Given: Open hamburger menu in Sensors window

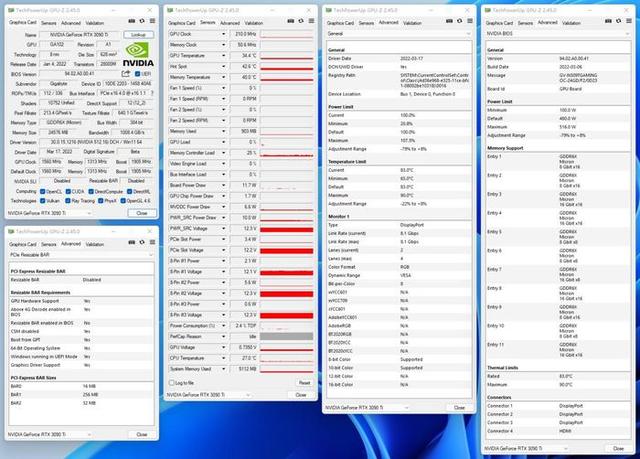Looking at the screenshot, I should (x=311, y=21).
